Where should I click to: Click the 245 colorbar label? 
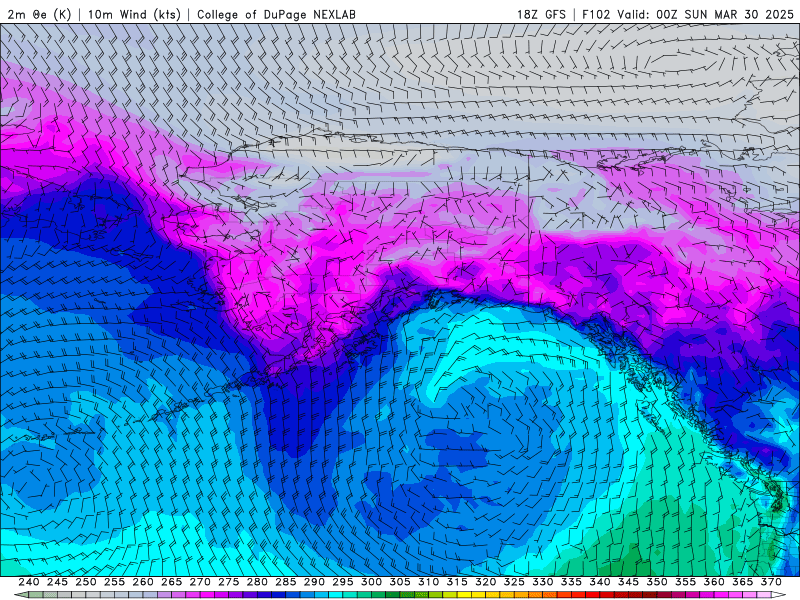click(x=57, y=582)
